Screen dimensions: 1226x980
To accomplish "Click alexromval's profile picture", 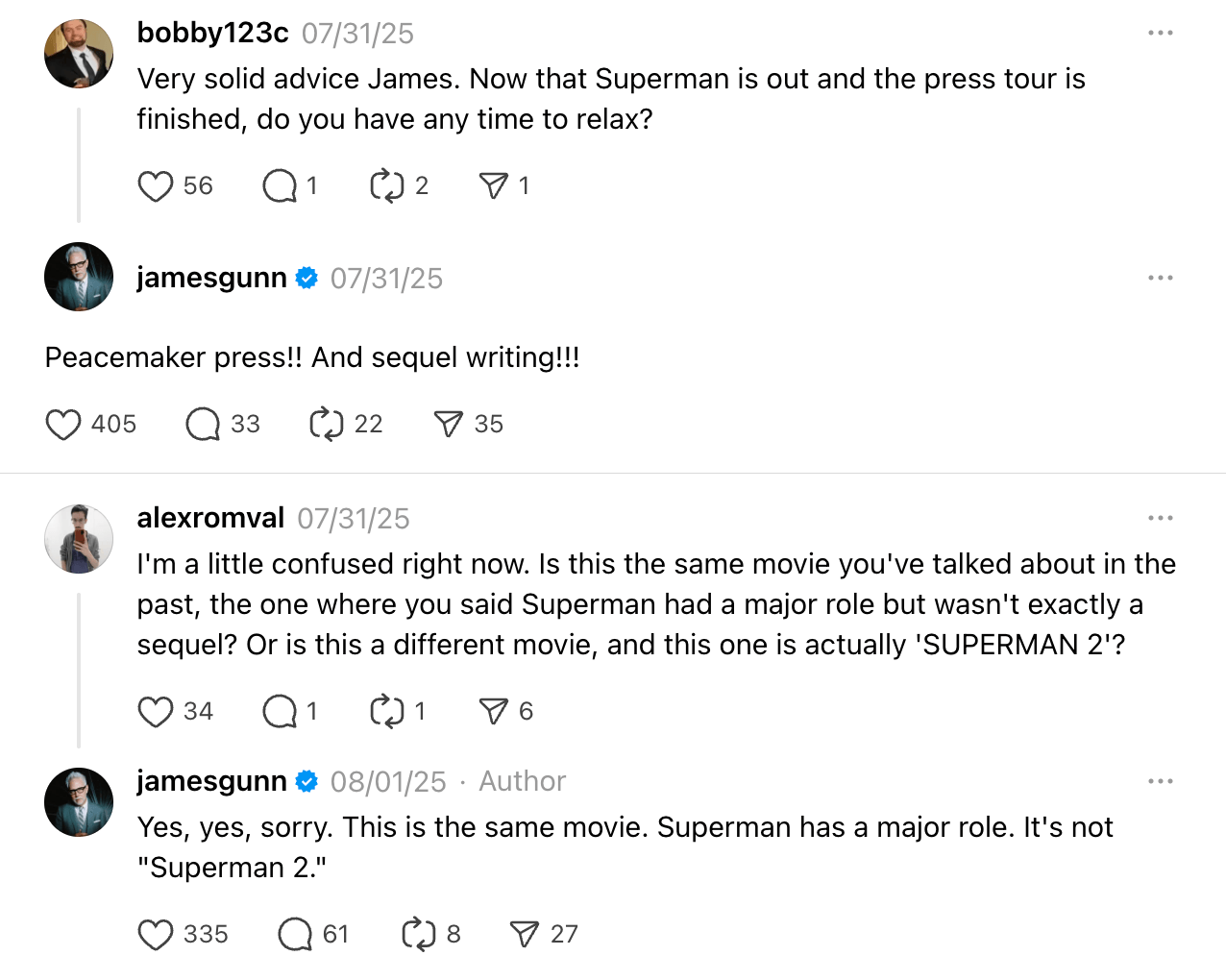I will point(79,539).
